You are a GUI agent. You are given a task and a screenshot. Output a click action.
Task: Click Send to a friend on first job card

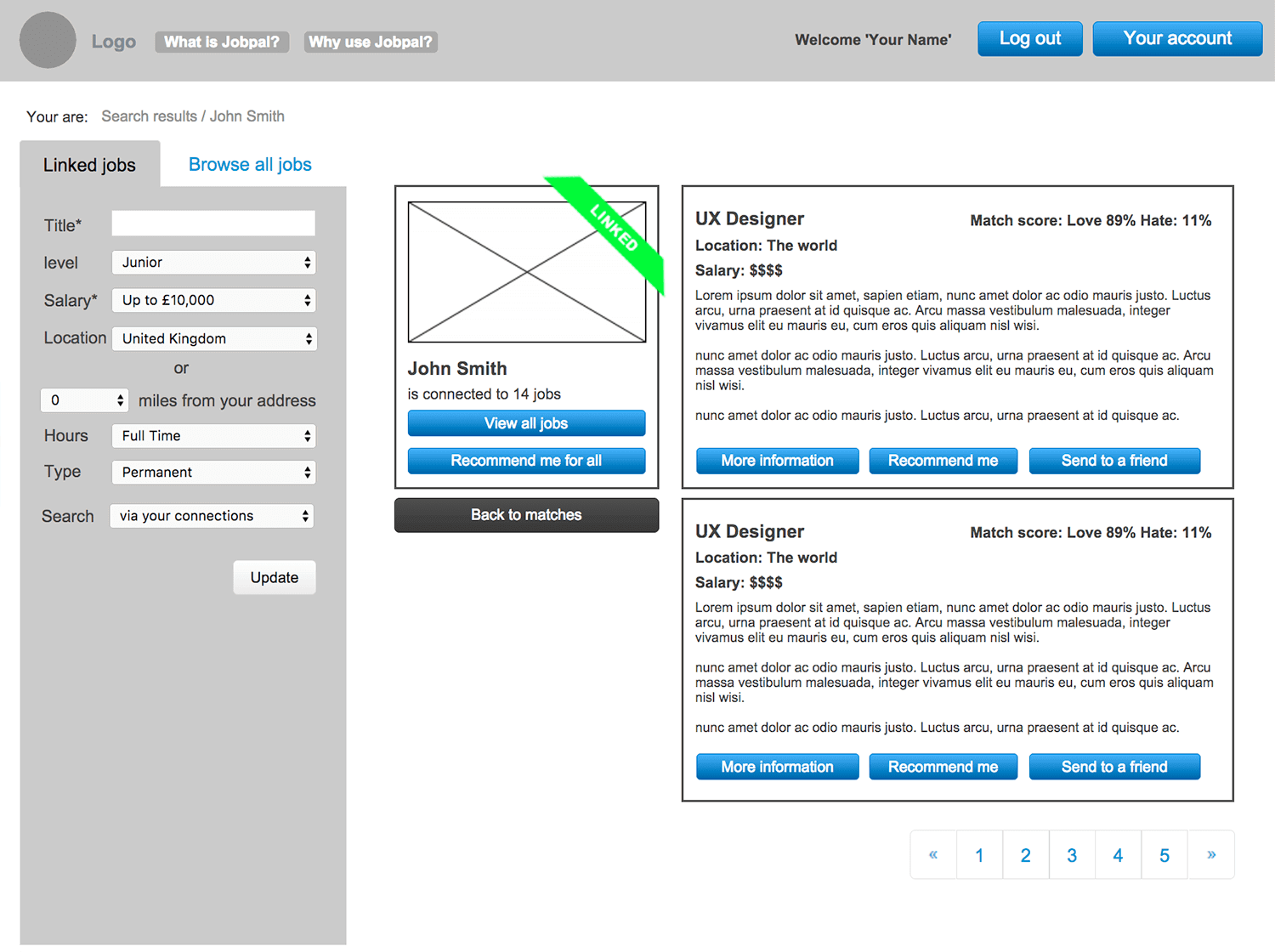pos(1114,461)
